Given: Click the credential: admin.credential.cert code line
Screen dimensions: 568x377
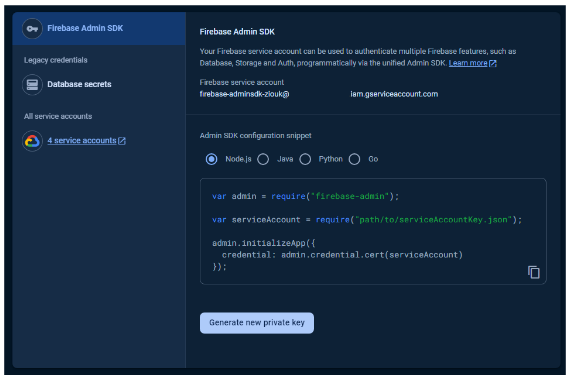Looking at the screenshot, I should pyautogui.click(x=342, y=255).
